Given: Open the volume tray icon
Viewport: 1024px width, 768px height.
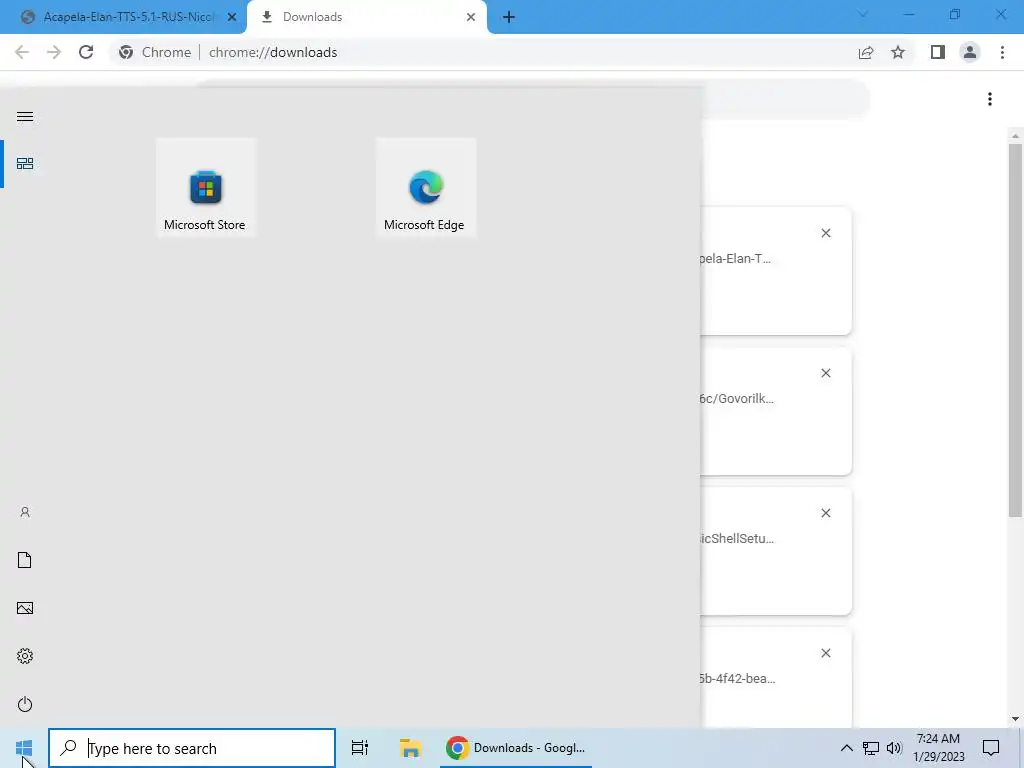Looking at the screenshot, I should (x=894, y=748).
